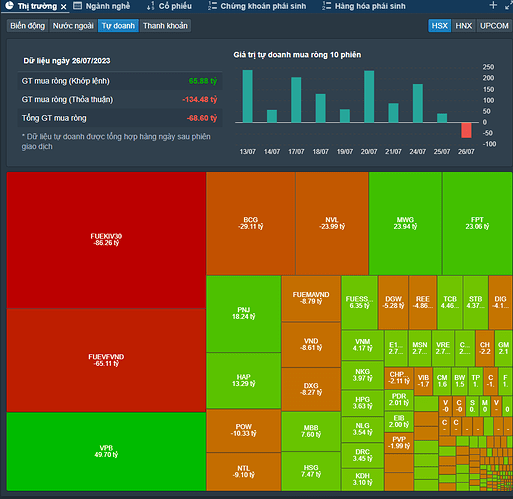The image size is (513, 499).
Task: Select the PNJ treemap block
Action: point(244,313)
